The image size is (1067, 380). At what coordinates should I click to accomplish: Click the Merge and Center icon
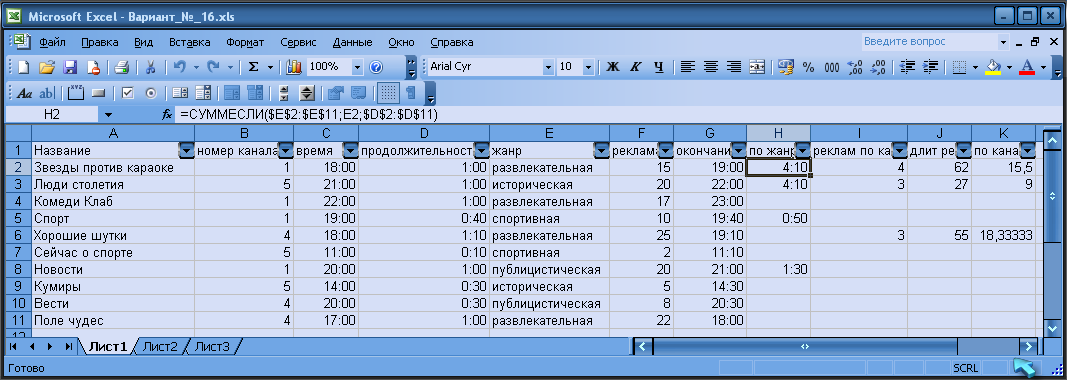coord(757,67)
